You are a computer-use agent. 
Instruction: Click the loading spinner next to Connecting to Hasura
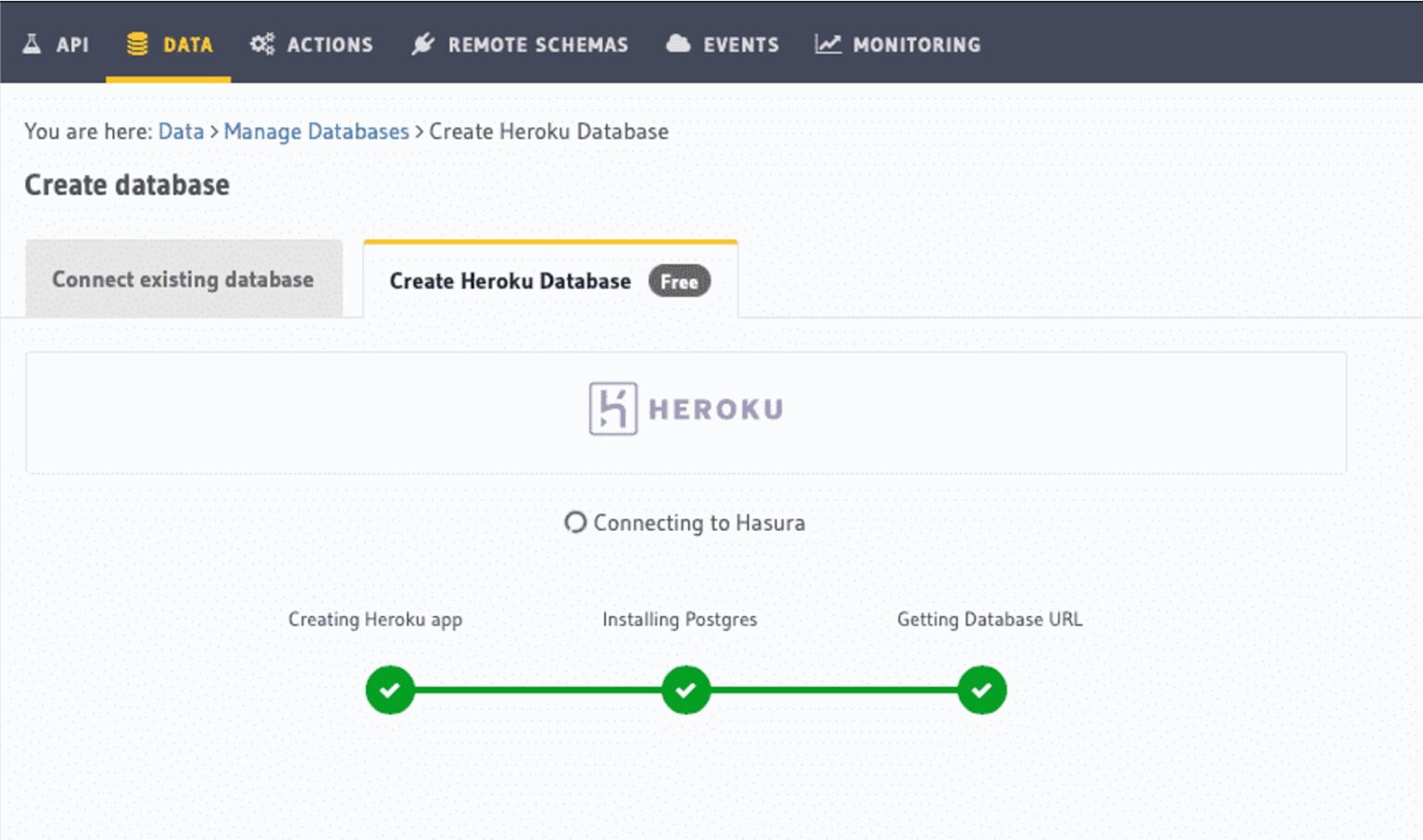575,522
